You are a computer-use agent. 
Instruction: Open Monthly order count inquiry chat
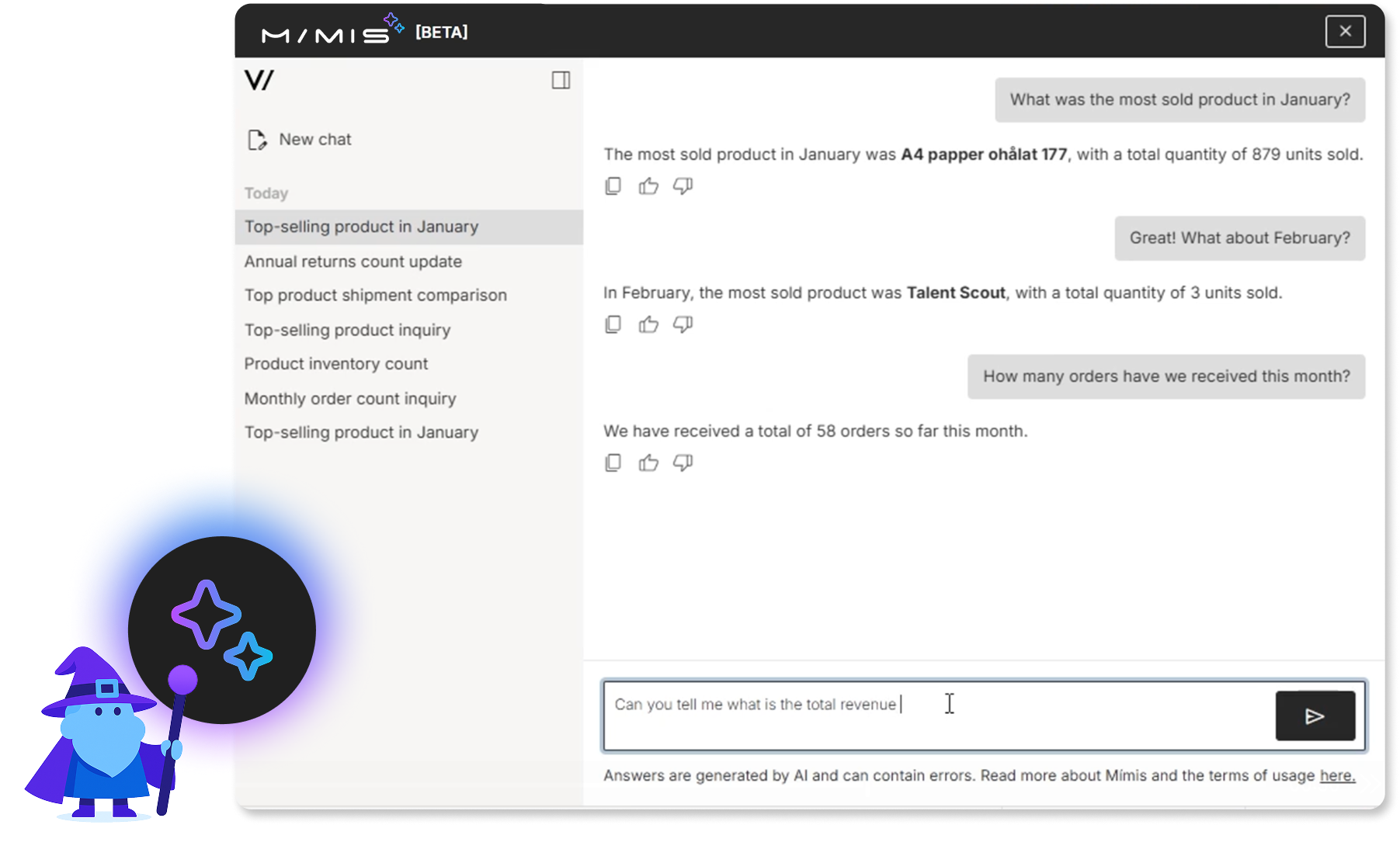point(350,399)
